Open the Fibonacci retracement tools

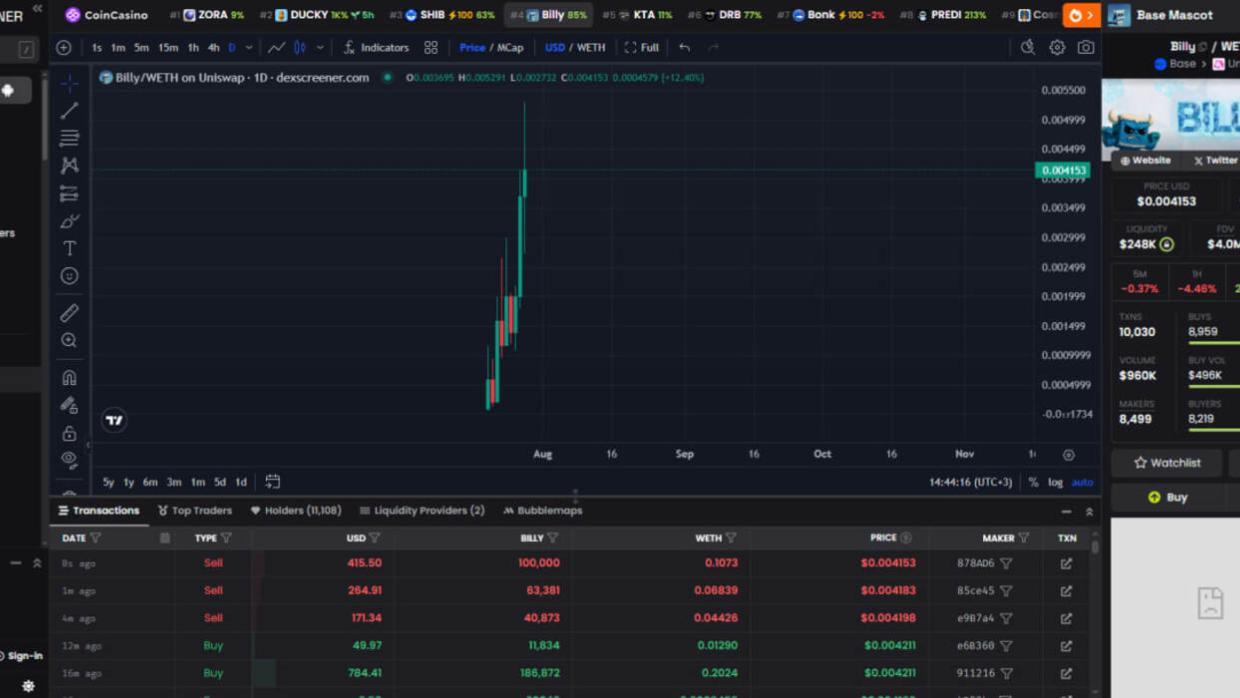(x=69, y=138)
